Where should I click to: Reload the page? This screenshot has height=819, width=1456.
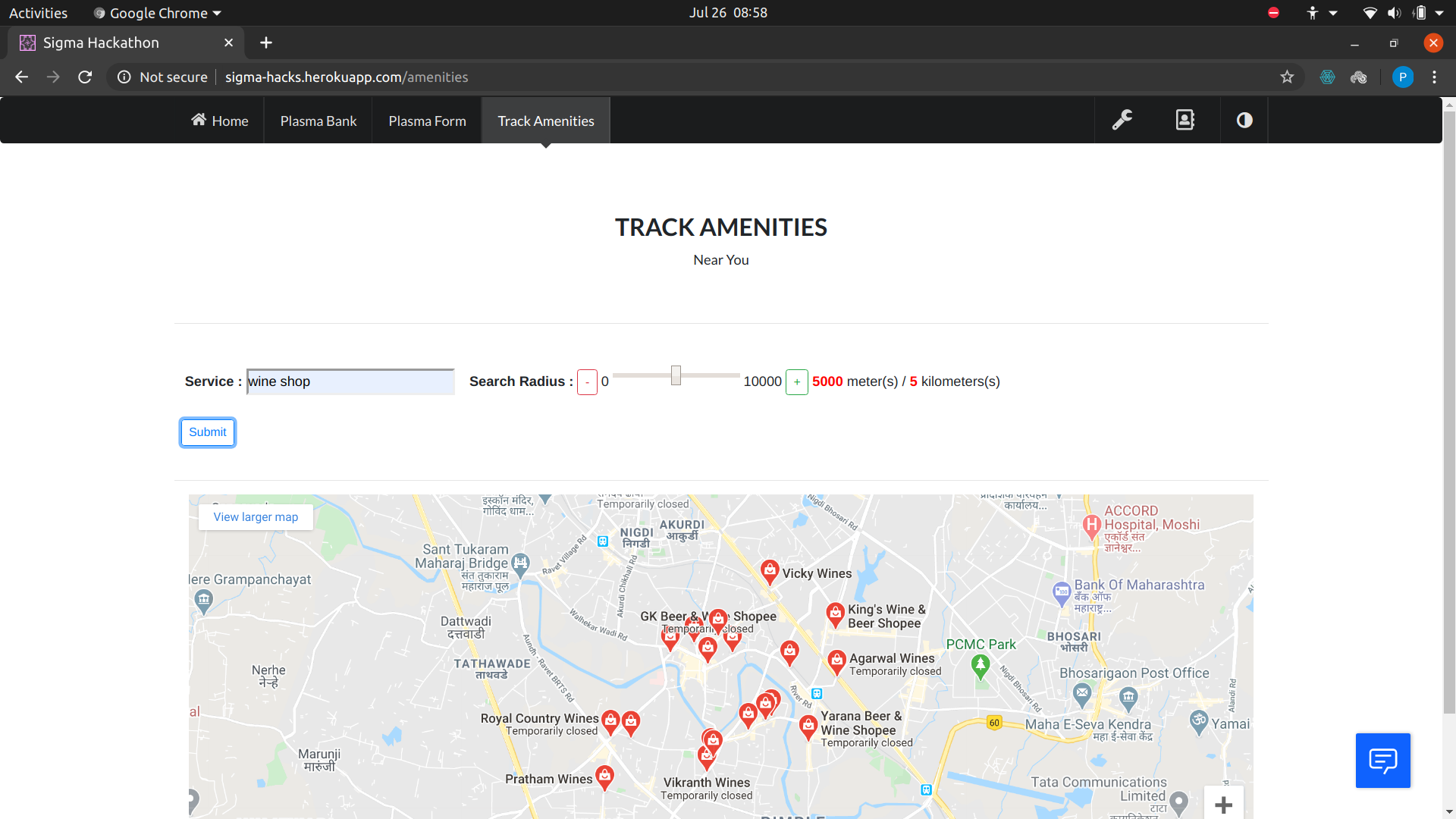[85, 77]
